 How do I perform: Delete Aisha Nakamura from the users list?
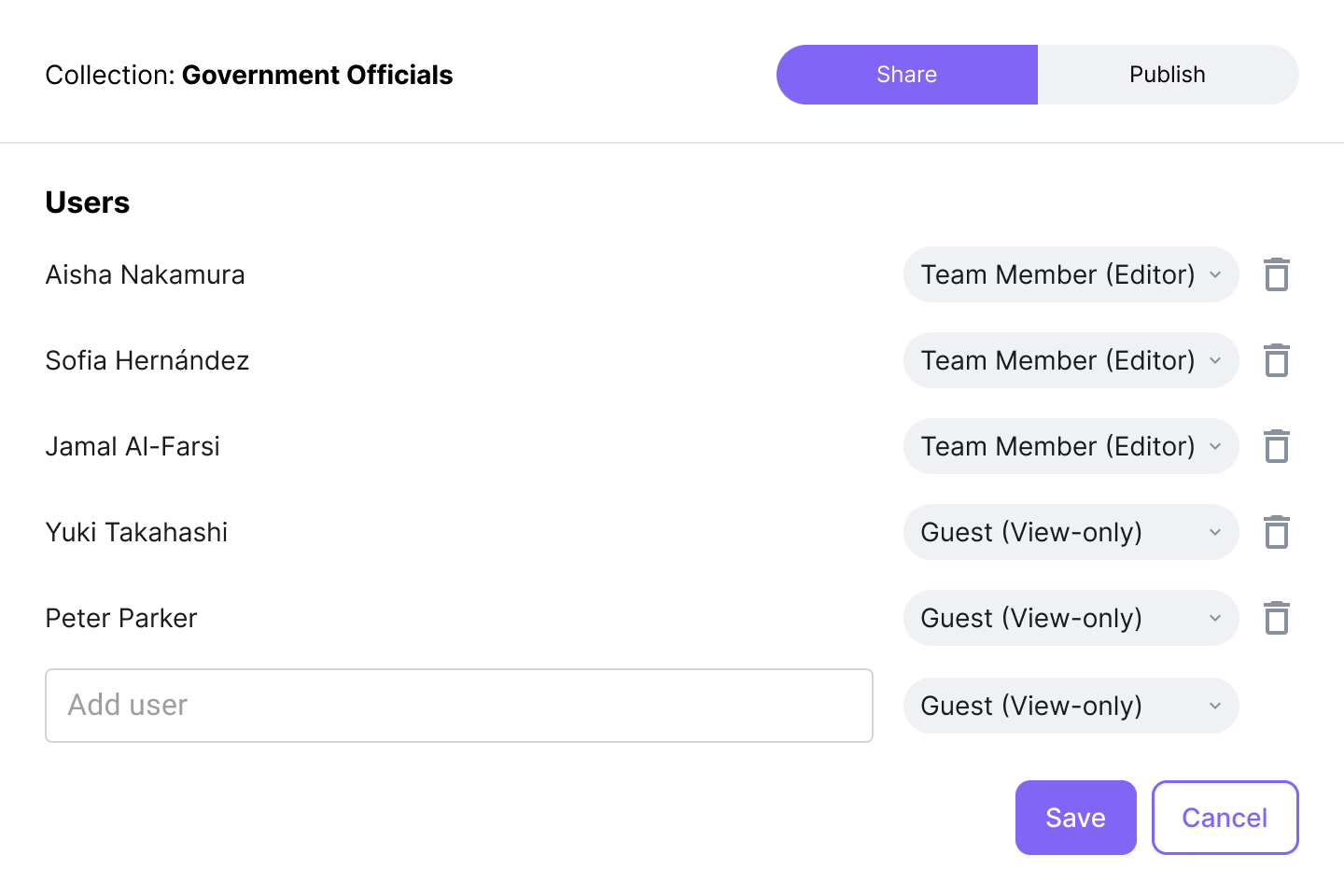click(x=1276, y=275)
